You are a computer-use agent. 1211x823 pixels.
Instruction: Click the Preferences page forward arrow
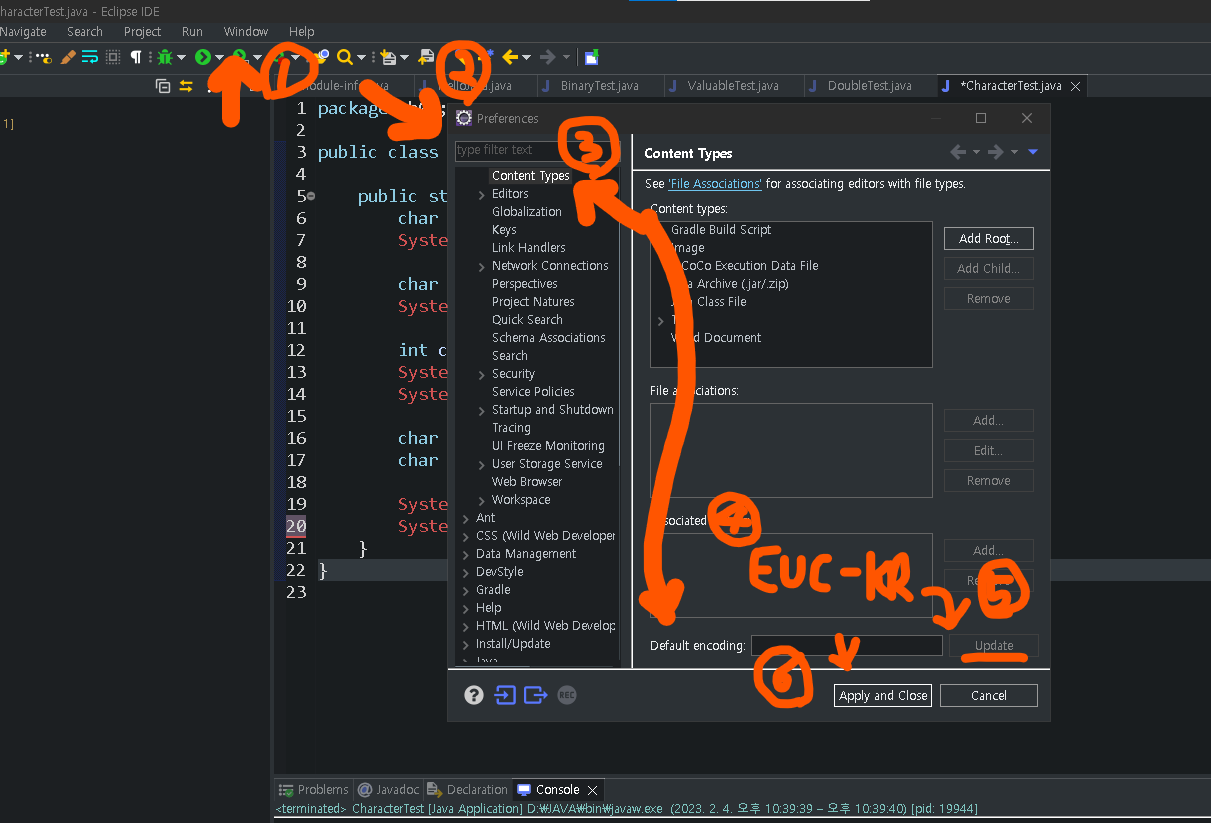(995, 152)
